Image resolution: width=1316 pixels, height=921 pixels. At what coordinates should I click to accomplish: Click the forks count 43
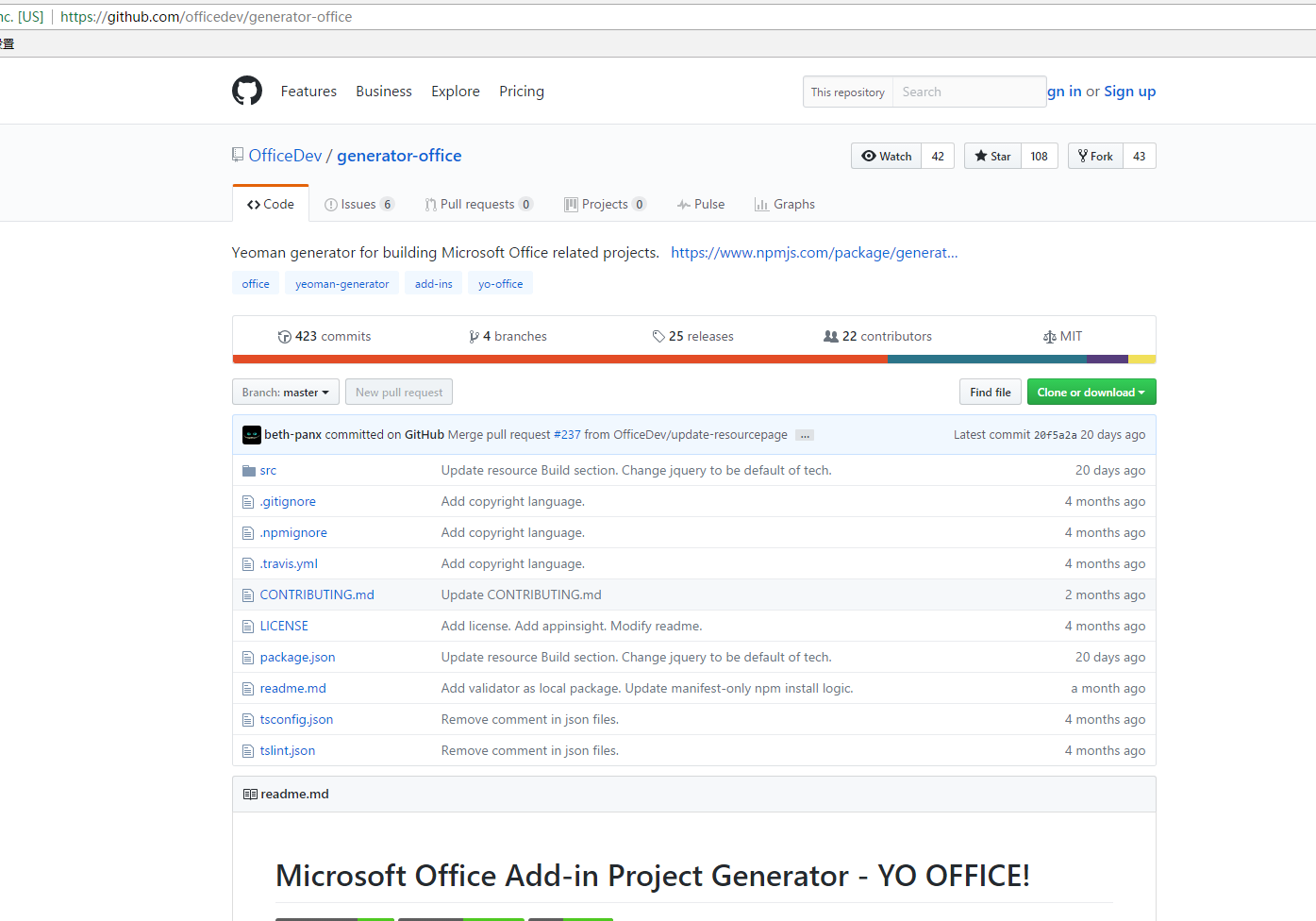click(x=1140, y=156)
